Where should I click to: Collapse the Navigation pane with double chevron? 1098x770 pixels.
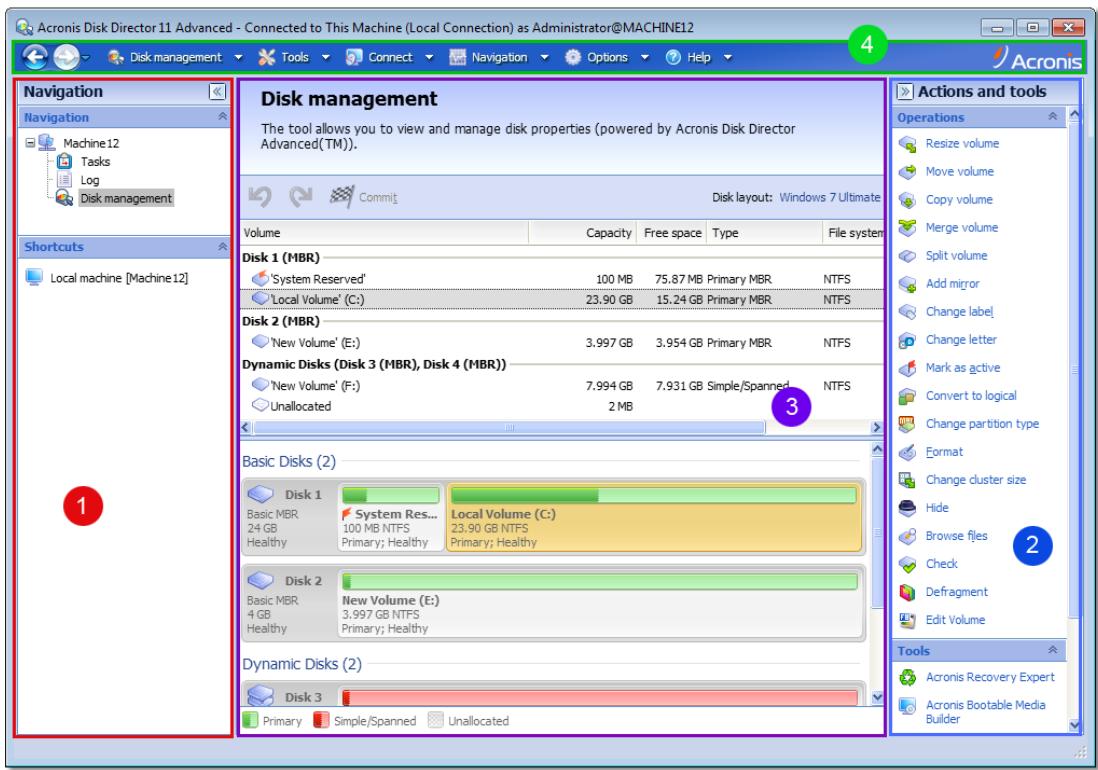[x=217, y=92]
